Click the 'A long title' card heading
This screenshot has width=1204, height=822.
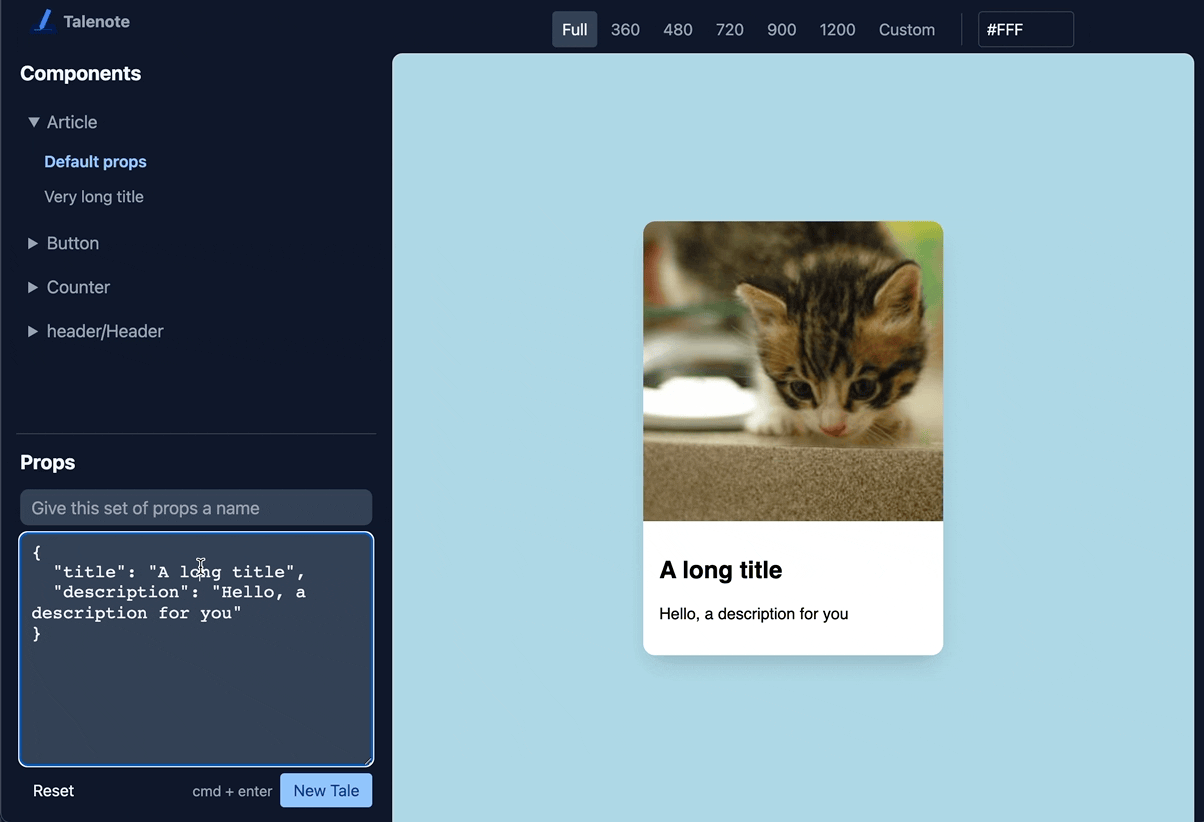(x=721, y=570)
